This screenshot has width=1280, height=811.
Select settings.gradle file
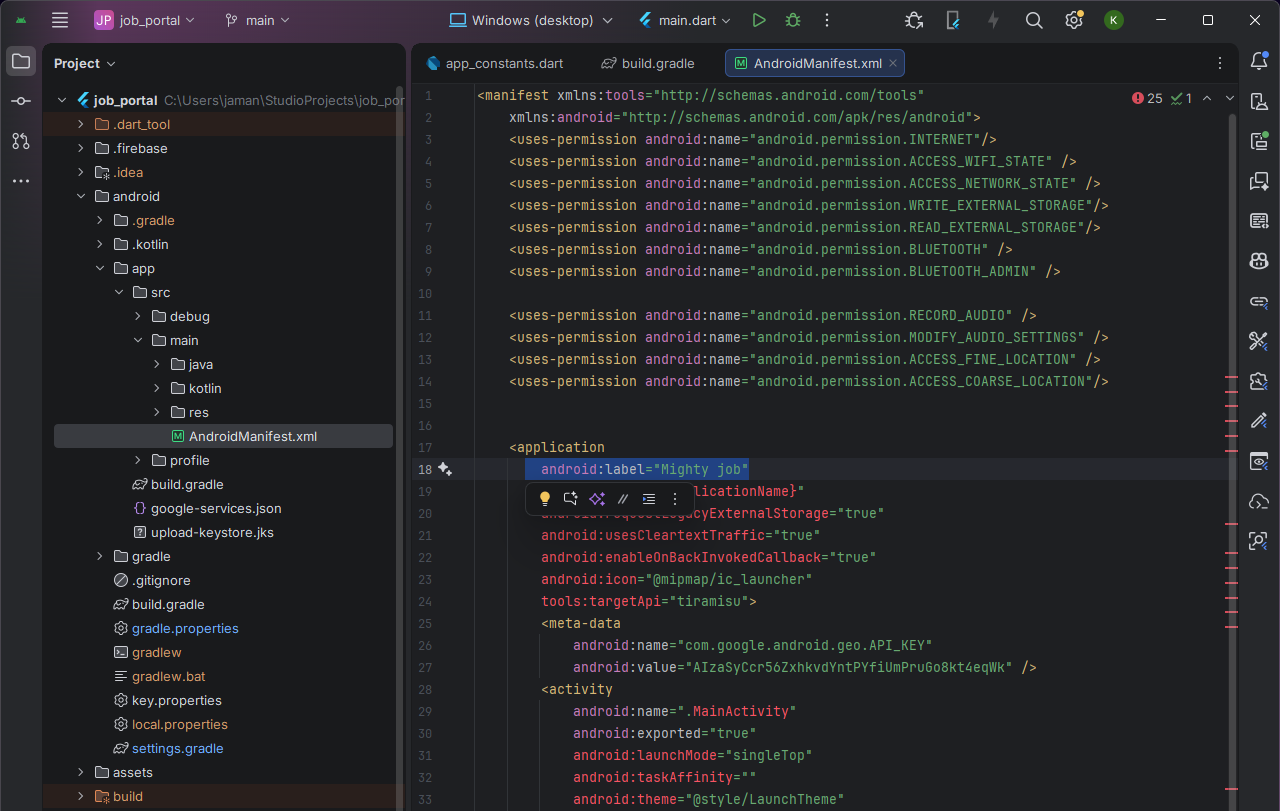[168, 748]
